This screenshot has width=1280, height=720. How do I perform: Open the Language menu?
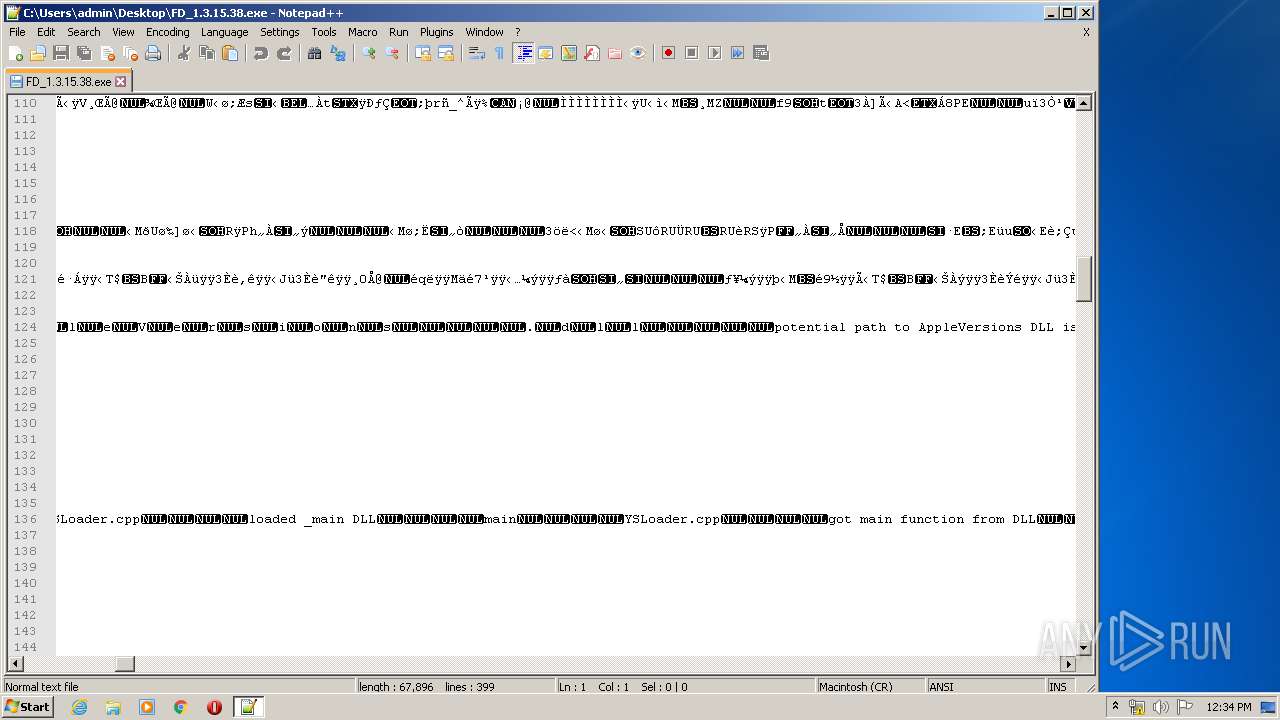pyautogui.click(x=224, y=32)
